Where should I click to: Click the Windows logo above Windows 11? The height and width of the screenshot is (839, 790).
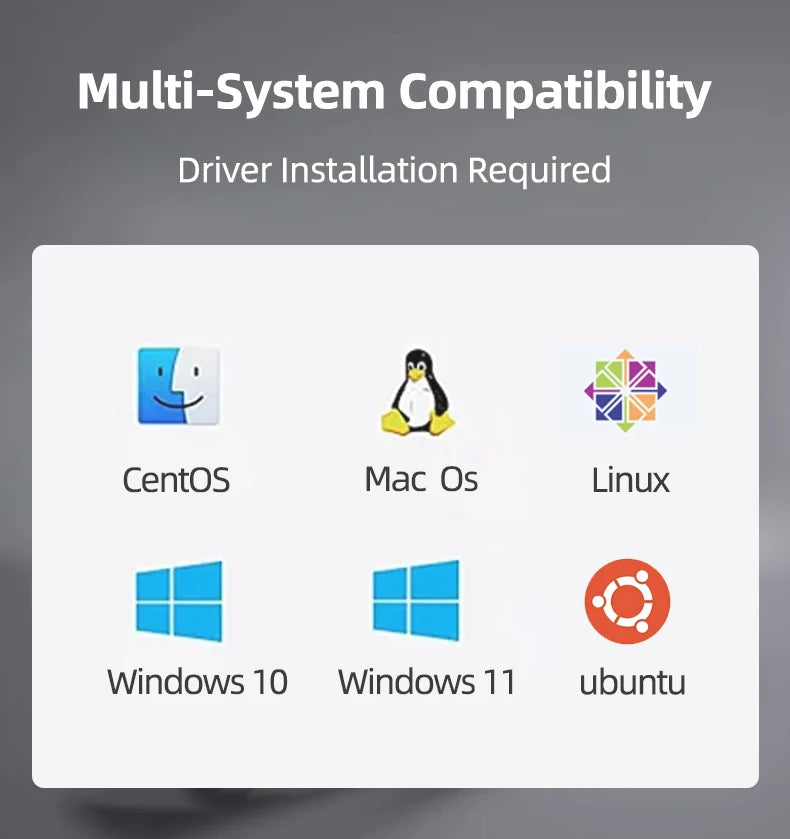click(x=416, y=600)
